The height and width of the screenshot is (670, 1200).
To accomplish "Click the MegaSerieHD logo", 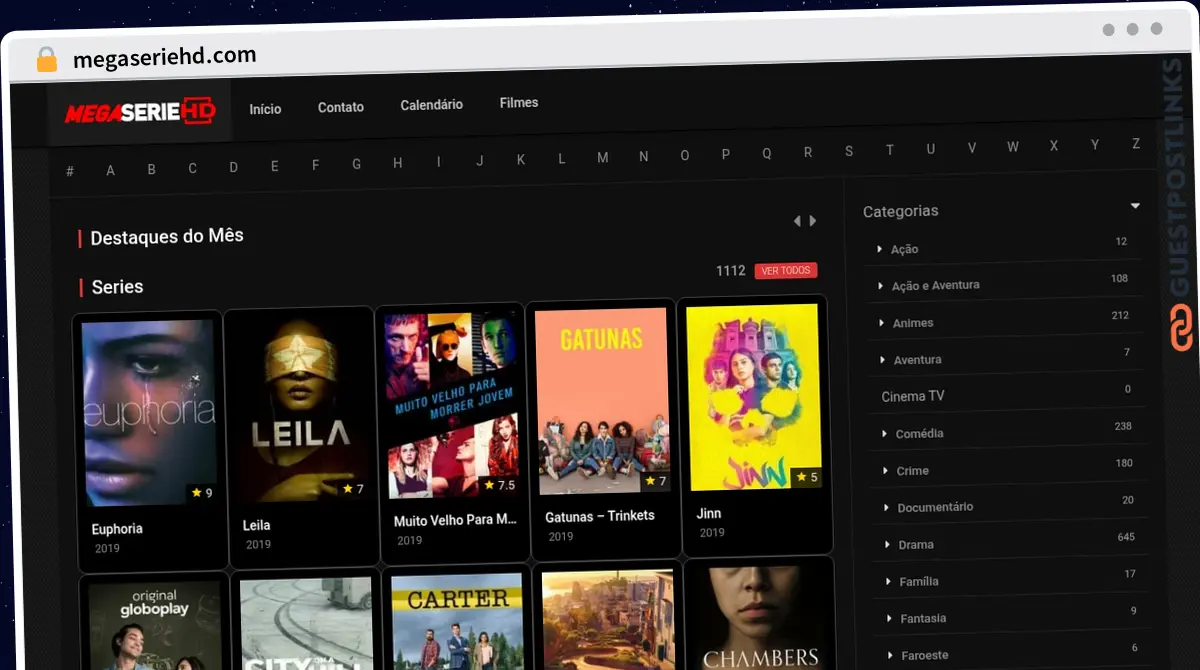I will (139, 113).
